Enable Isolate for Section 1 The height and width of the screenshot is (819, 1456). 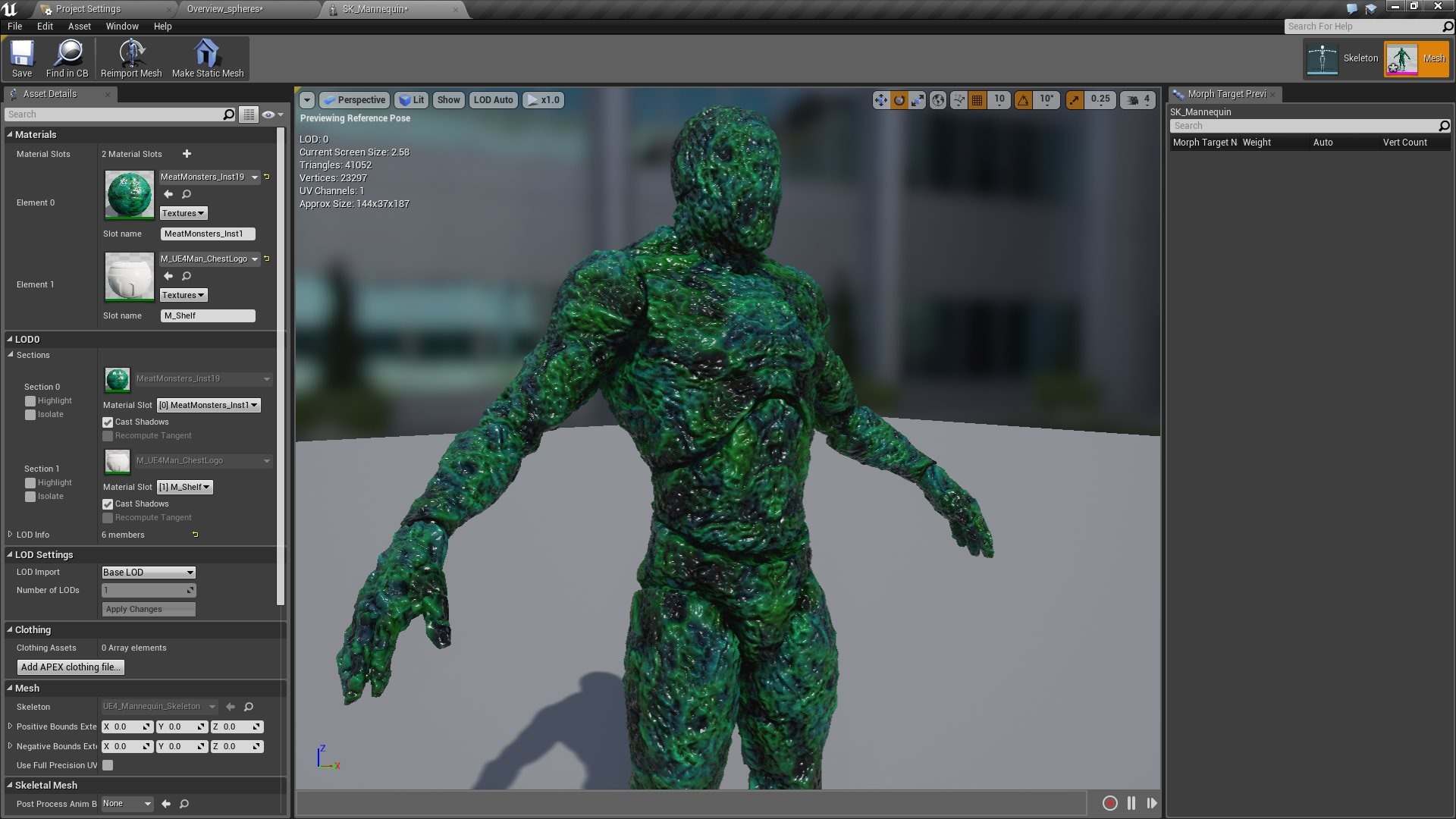tap(32, 496)
